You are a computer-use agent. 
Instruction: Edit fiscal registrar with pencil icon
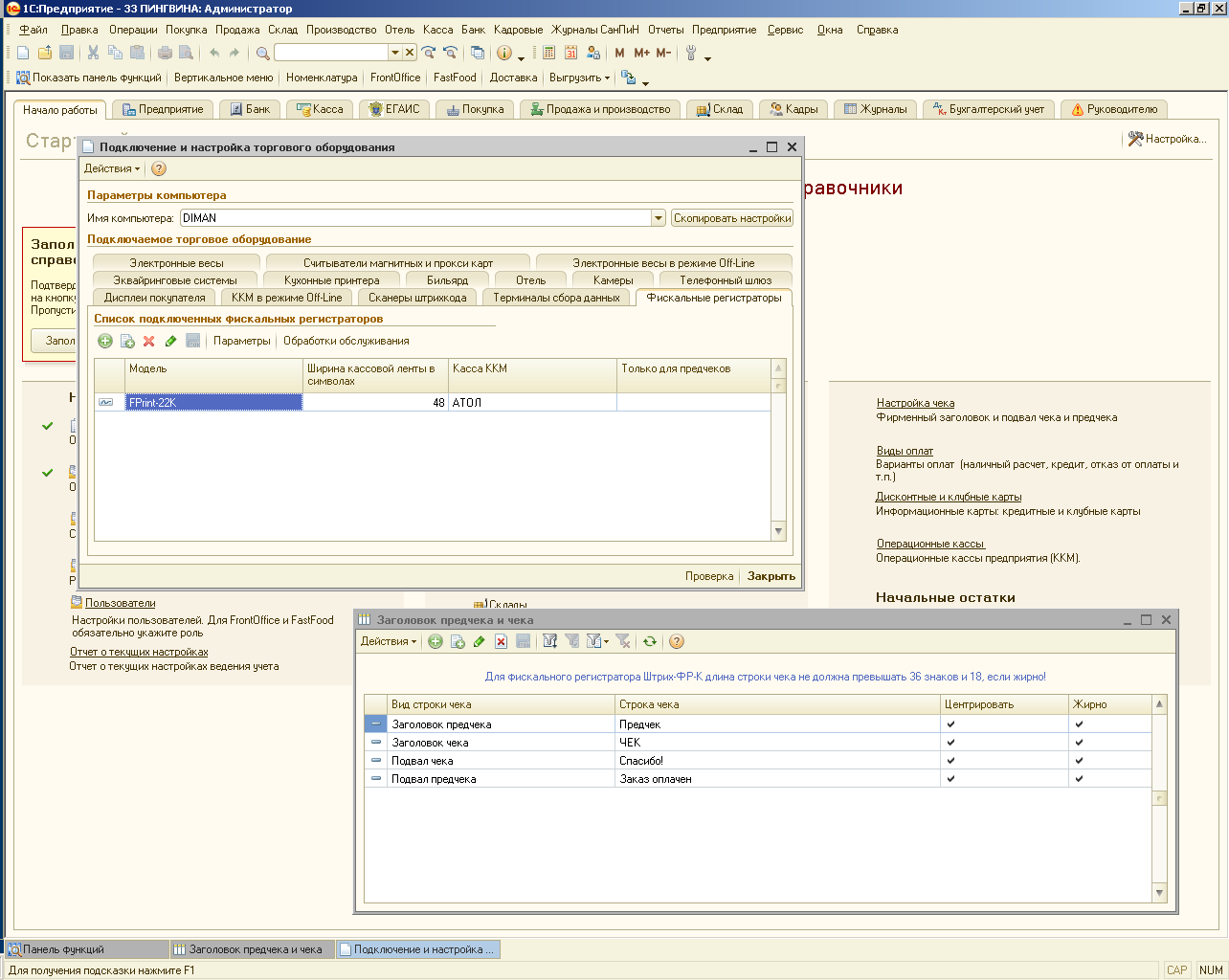(x=171, y=341)
